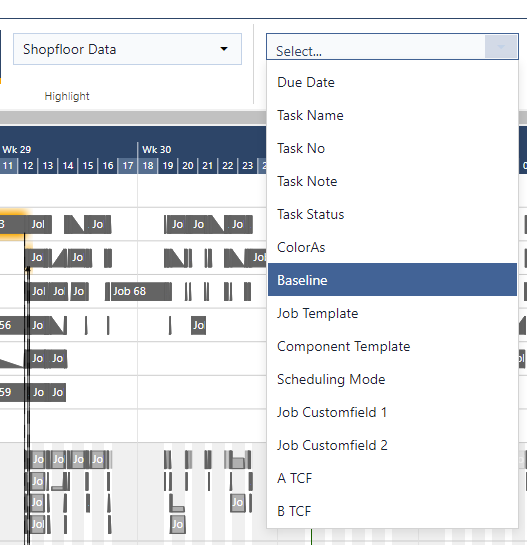Image resolution: width=527 pixels, height=545 pixels.
Task: Select A TCF option
Action: click(x=392, y=478)
